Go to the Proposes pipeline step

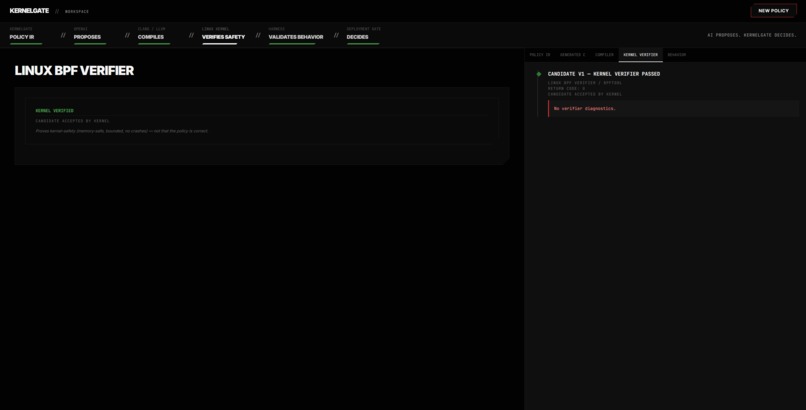pyautogui.click(x=90, y=34)
